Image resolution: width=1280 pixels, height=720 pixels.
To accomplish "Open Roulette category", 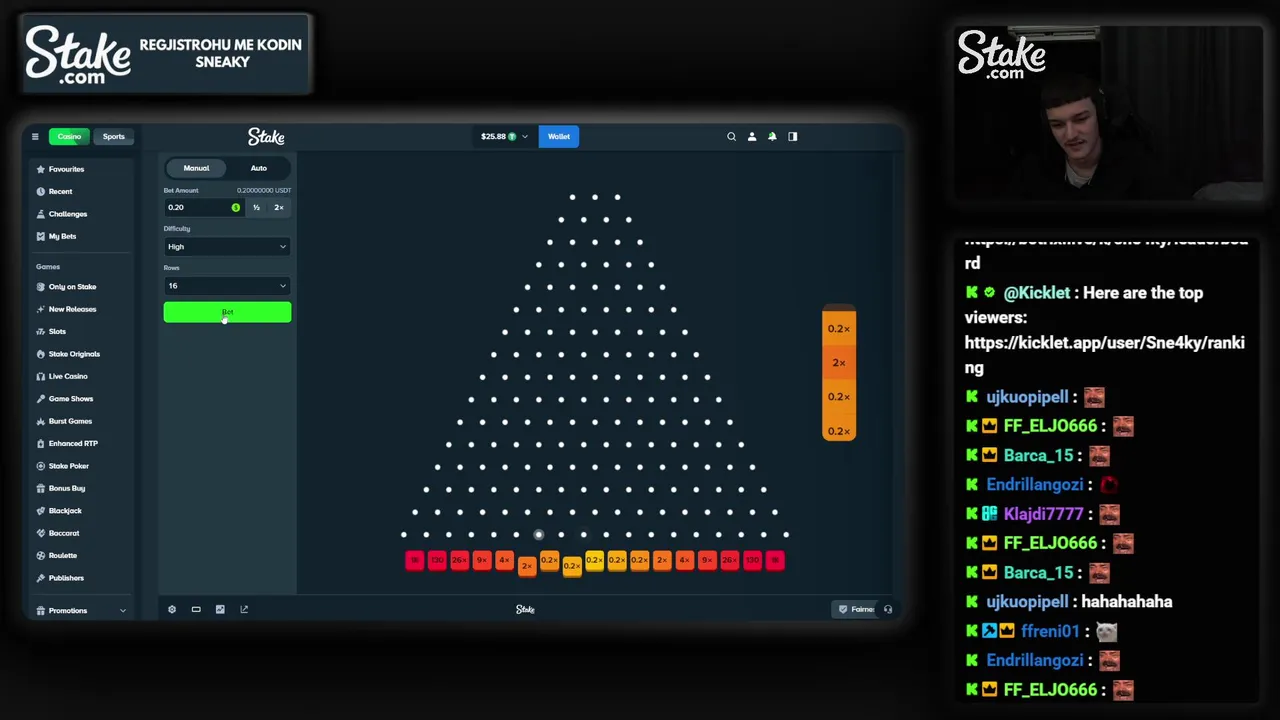I will coord(56,555).
